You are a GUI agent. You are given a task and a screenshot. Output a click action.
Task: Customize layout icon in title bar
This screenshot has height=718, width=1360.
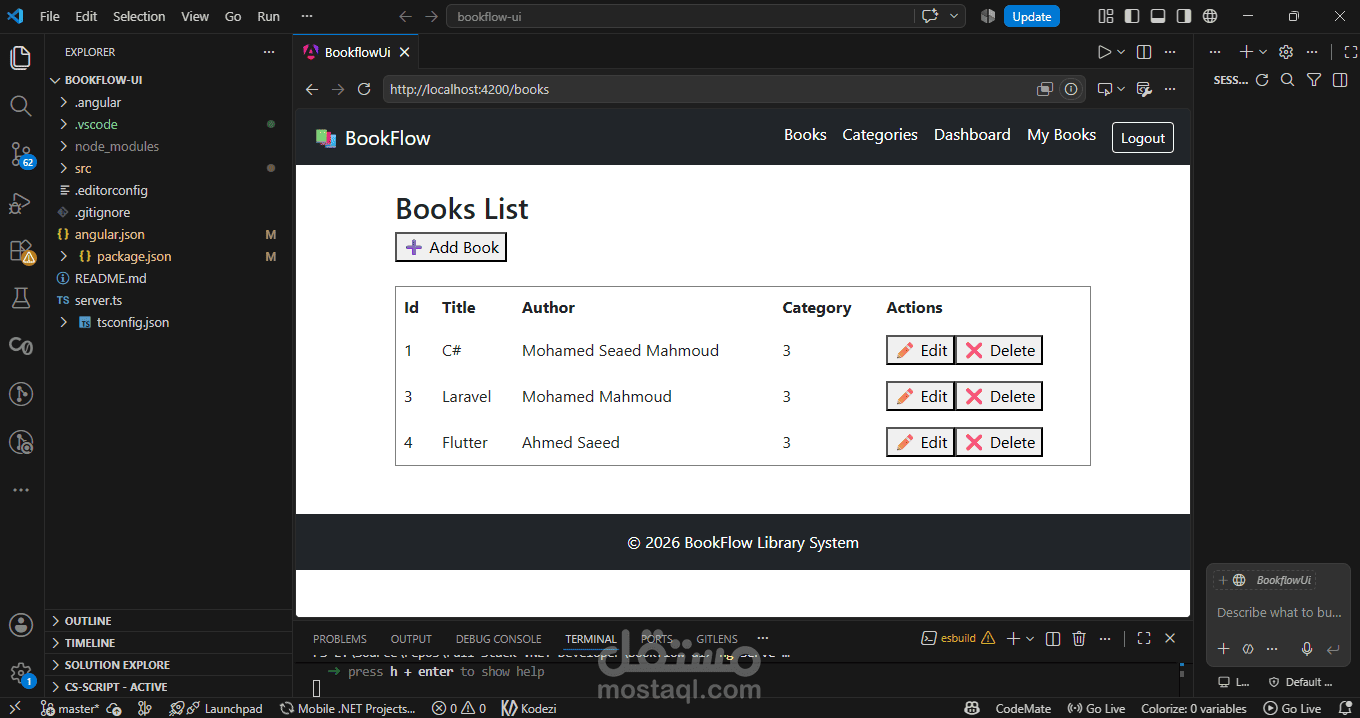pyautogui.click(x=1105, y=16)
